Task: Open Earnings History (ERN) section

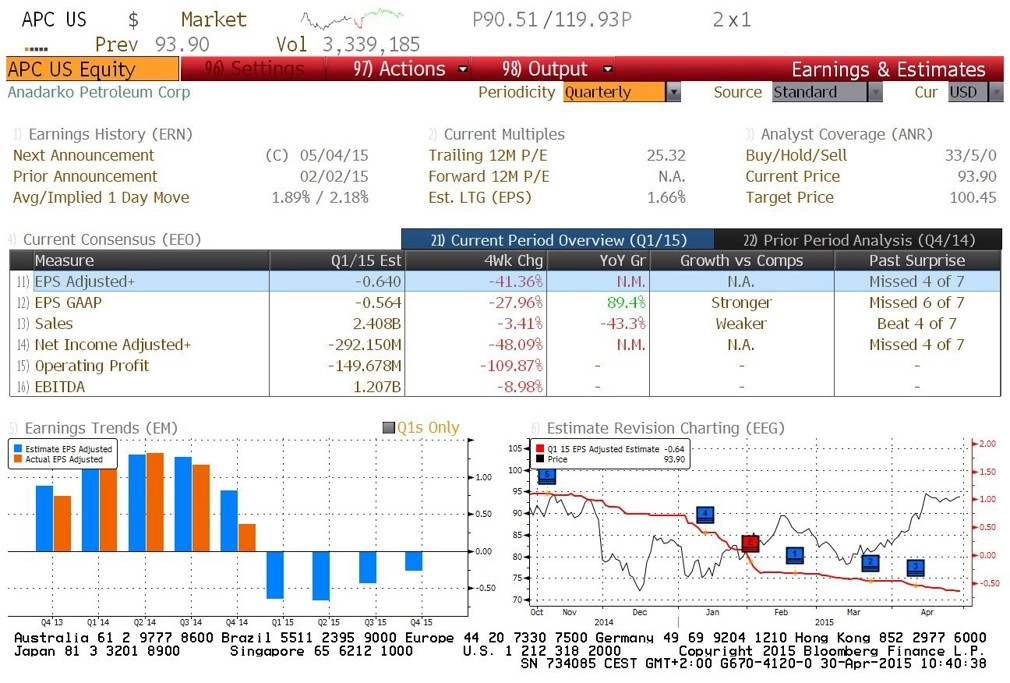Action: (x=103, y=134)
